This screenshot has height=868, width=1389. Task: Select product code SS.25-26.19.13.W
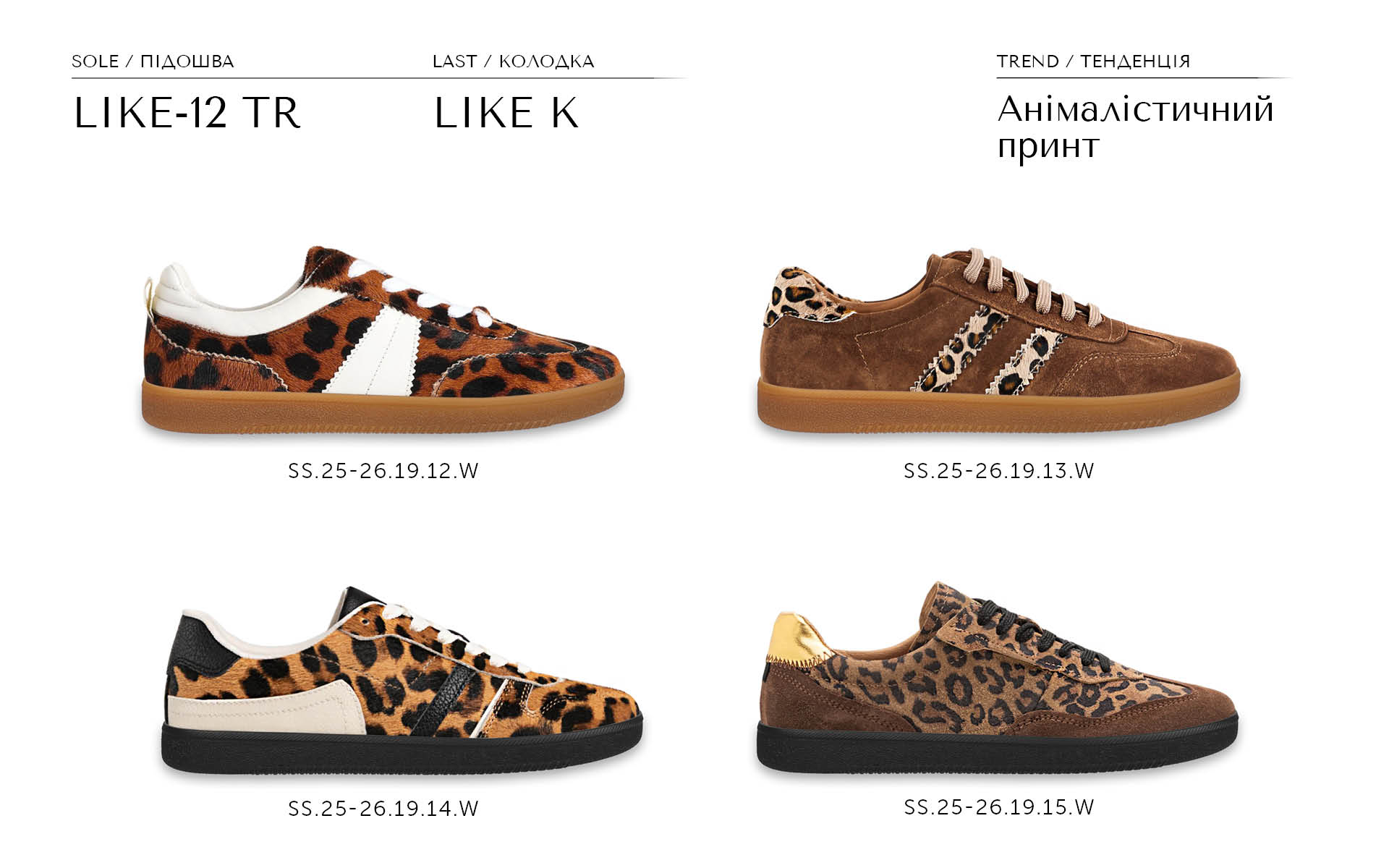(x=998, y=471)
